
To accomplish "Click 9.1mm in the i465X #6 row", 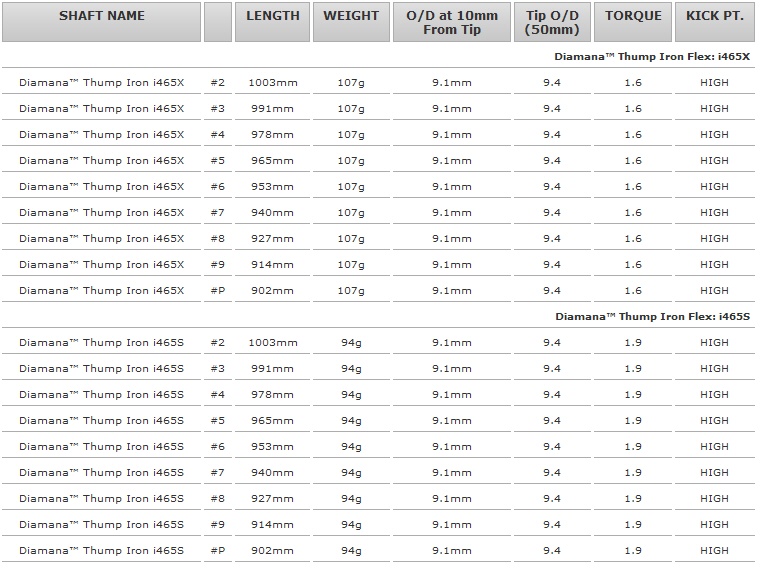I will 452,187.
